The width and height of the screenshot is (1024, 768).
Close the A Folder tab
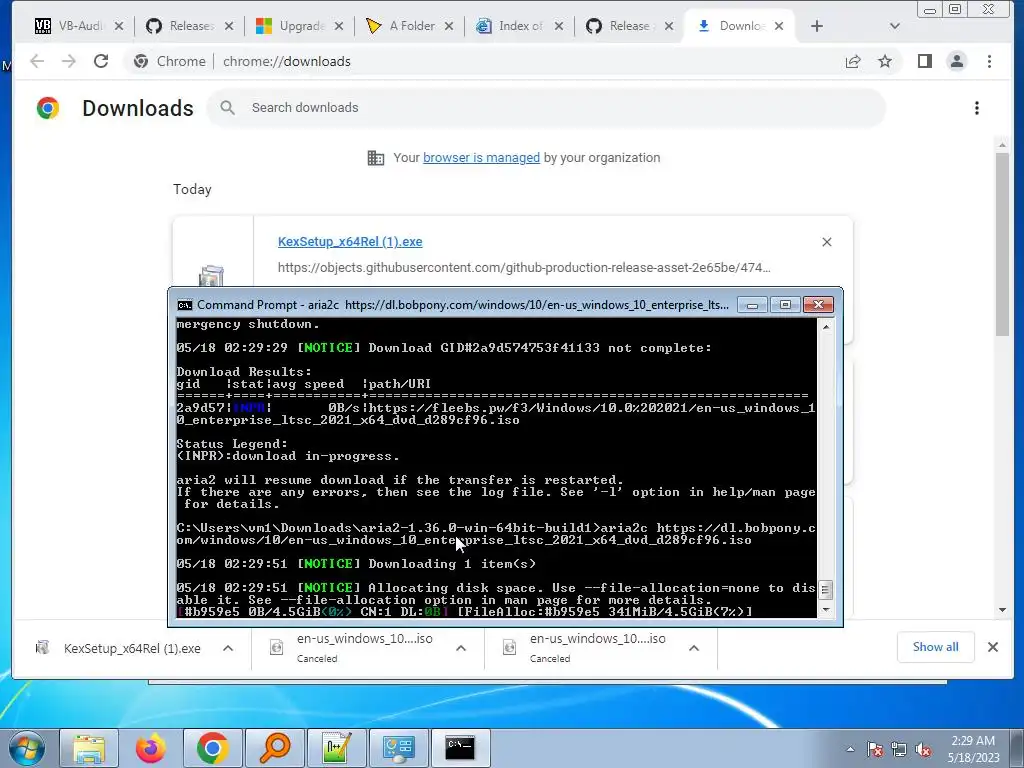coord(449,26)
